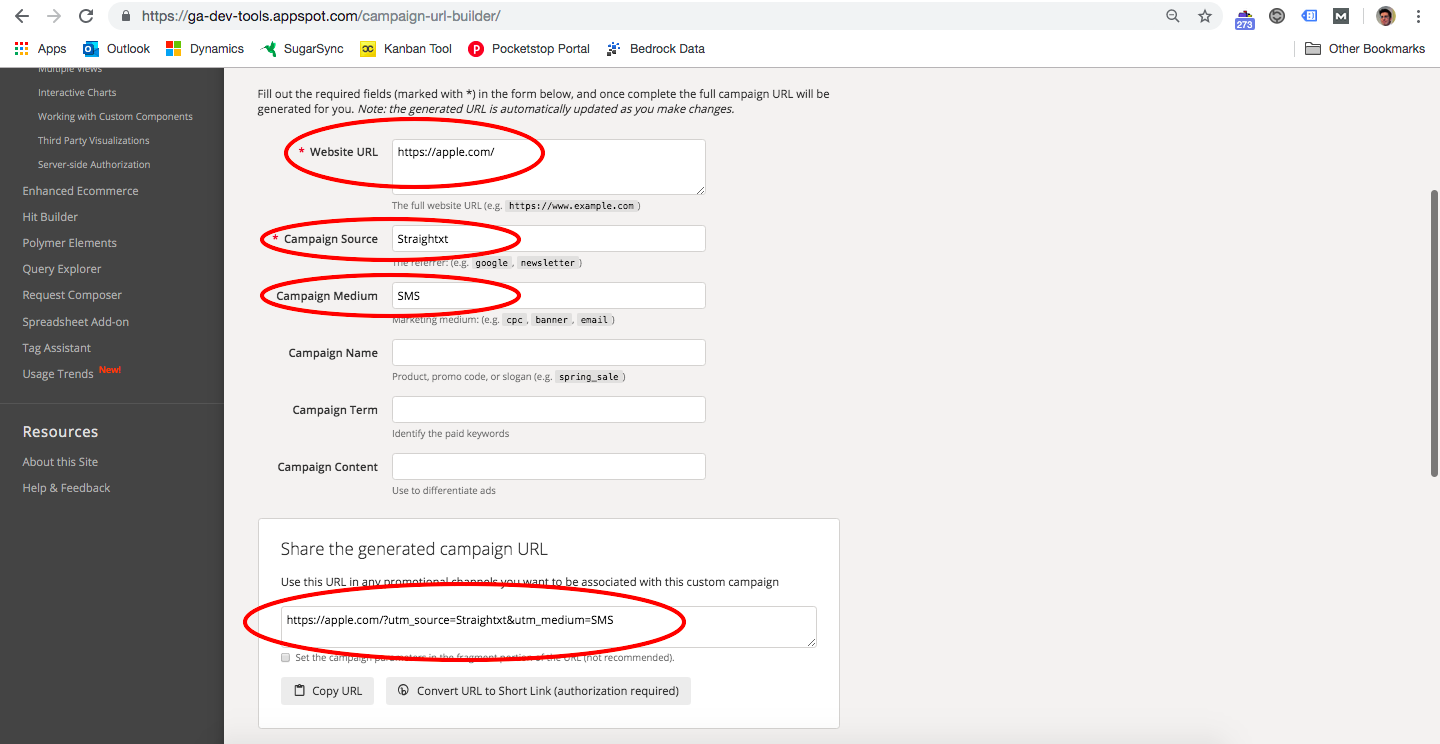
Task: Click the zoom magnifier in the address bar
Action: 1172,16
